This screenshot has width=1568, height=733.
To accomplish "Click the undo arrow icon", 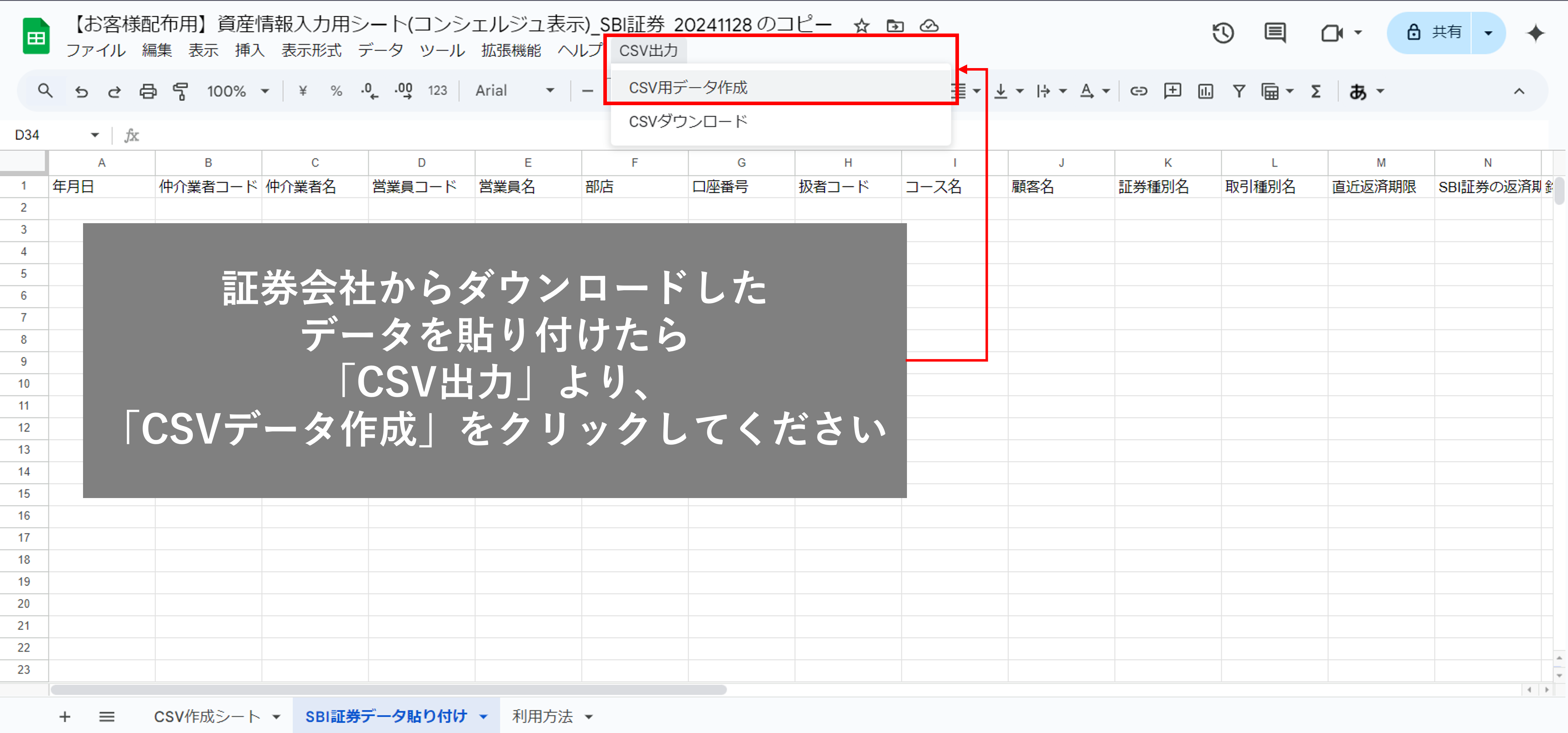I will tap(81, 91).
